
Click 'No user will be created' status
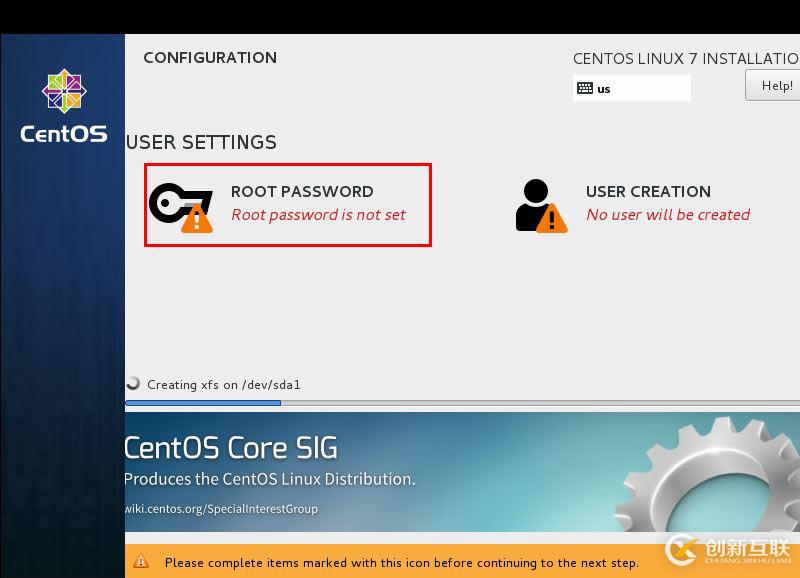pyautogui.click(x=668, y=214)
